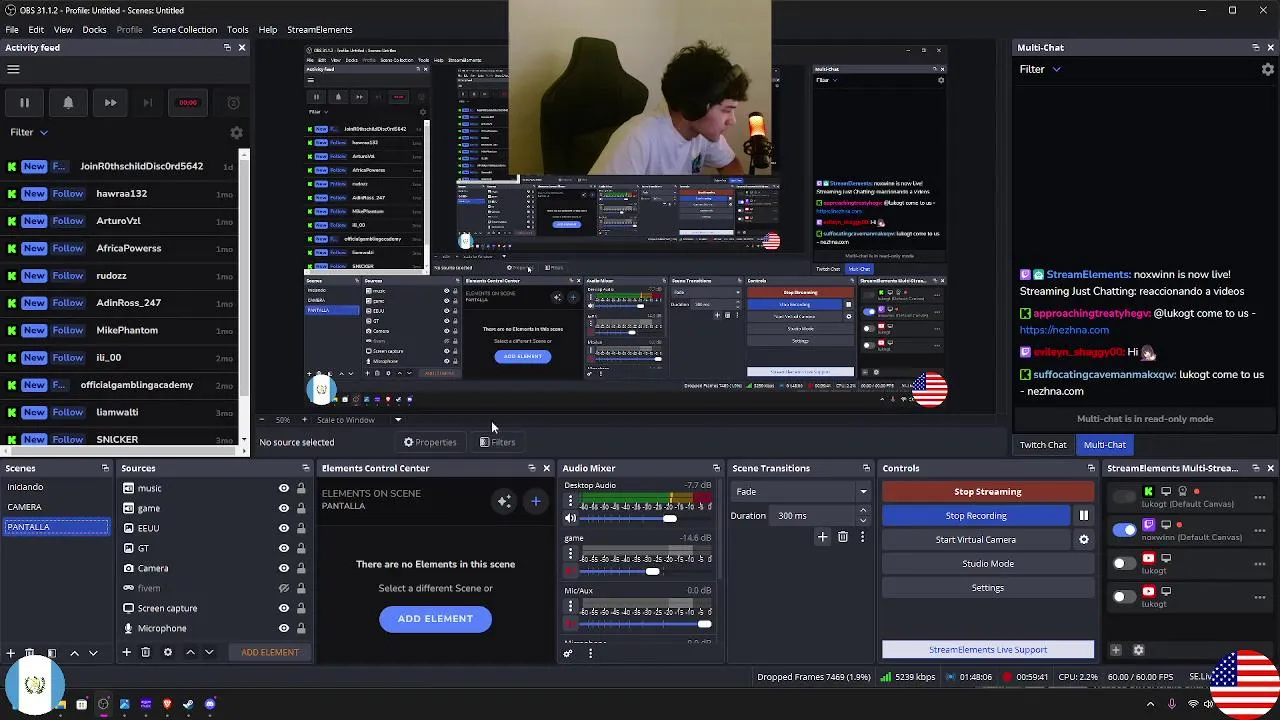The height and width of the screenshot is (720, 1280).
Task: Increase transition duration with up stepper
Action: (x=863, y=511)
